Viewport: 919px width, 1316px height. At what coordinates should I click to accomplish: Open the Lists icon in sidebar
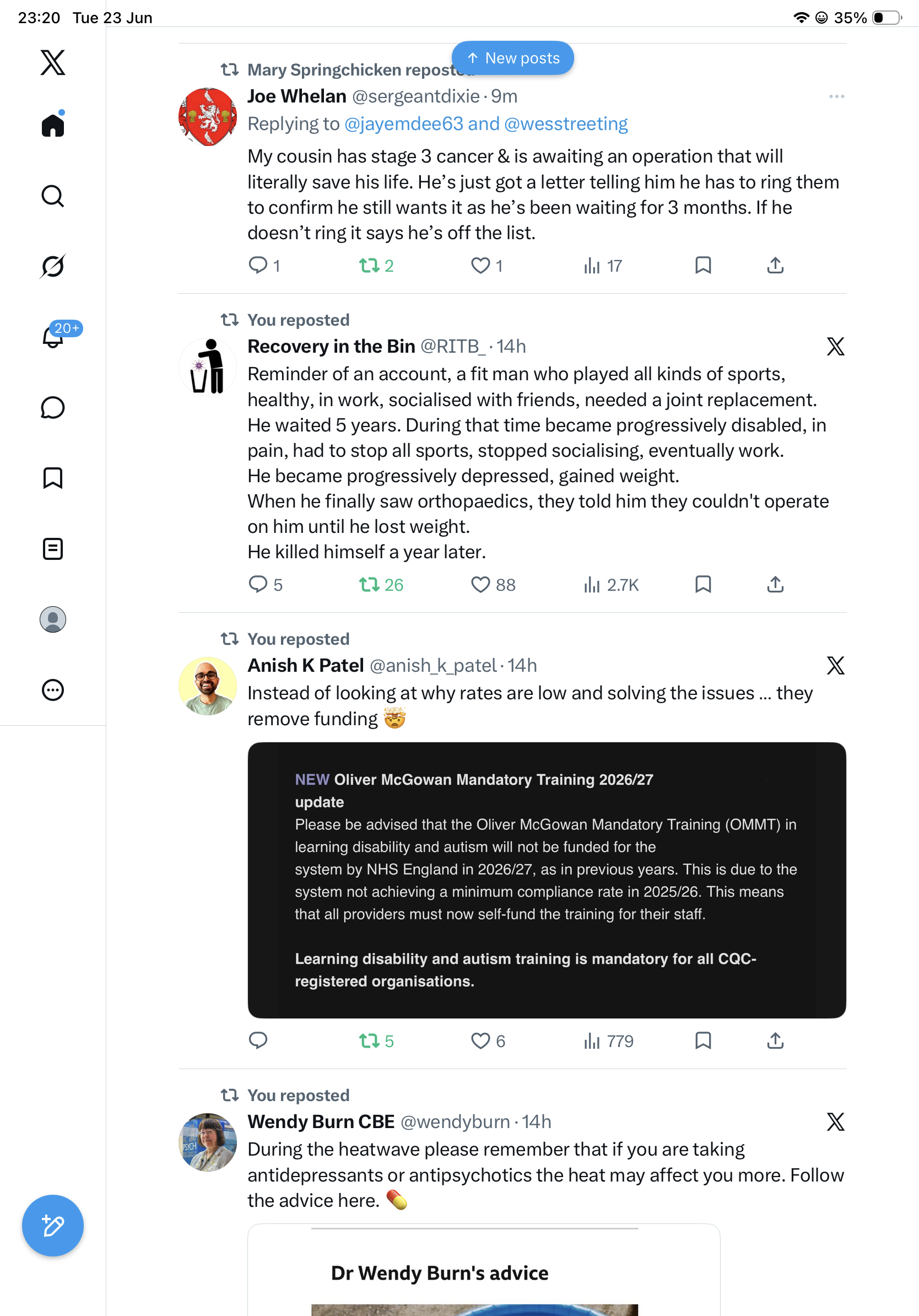coord(53,548)
